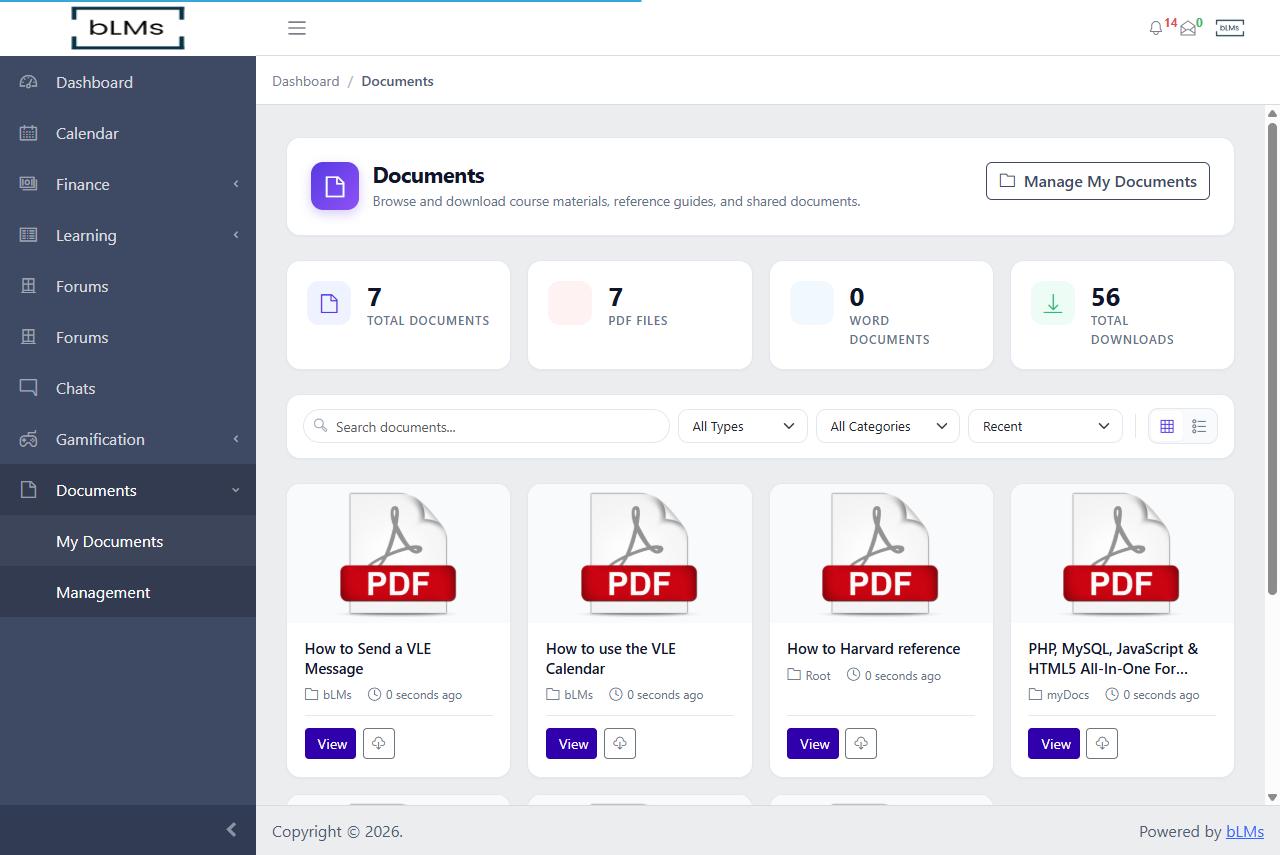
Task: Open Management in the sidebar submenu
Action: [128, 592]
